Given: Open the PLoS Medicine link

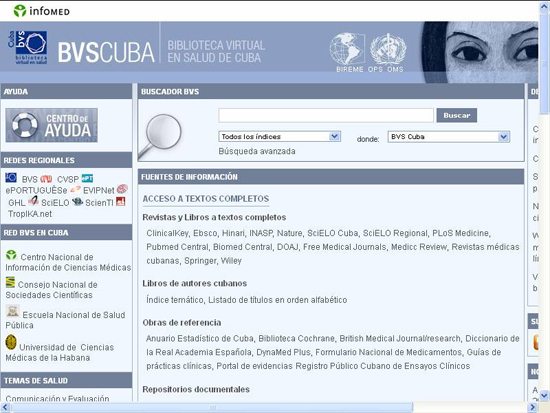Looking at the screenshot, I should (461, 233).
